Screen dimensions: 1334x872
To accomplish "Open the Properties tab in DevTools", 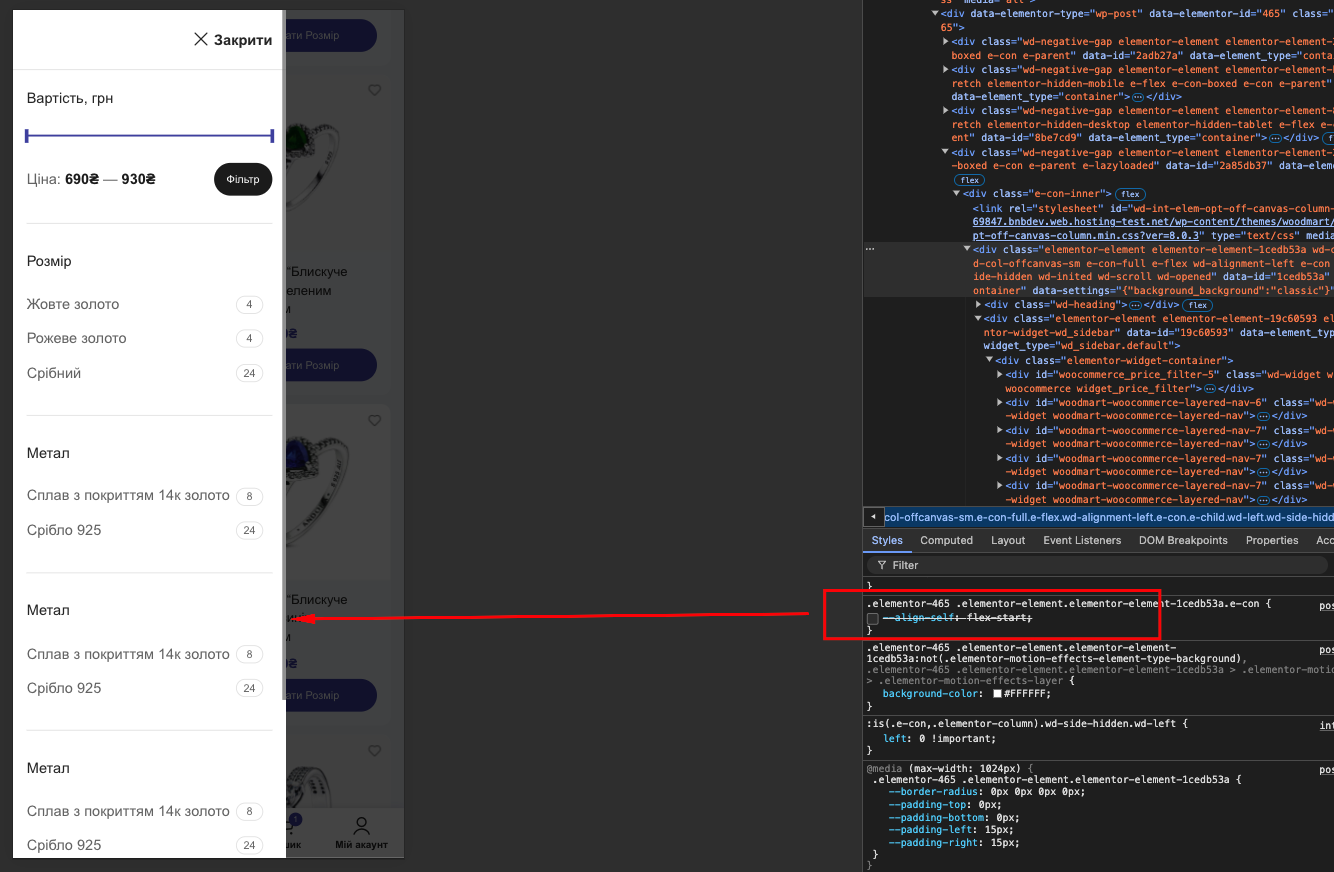I will [1272, 540].
